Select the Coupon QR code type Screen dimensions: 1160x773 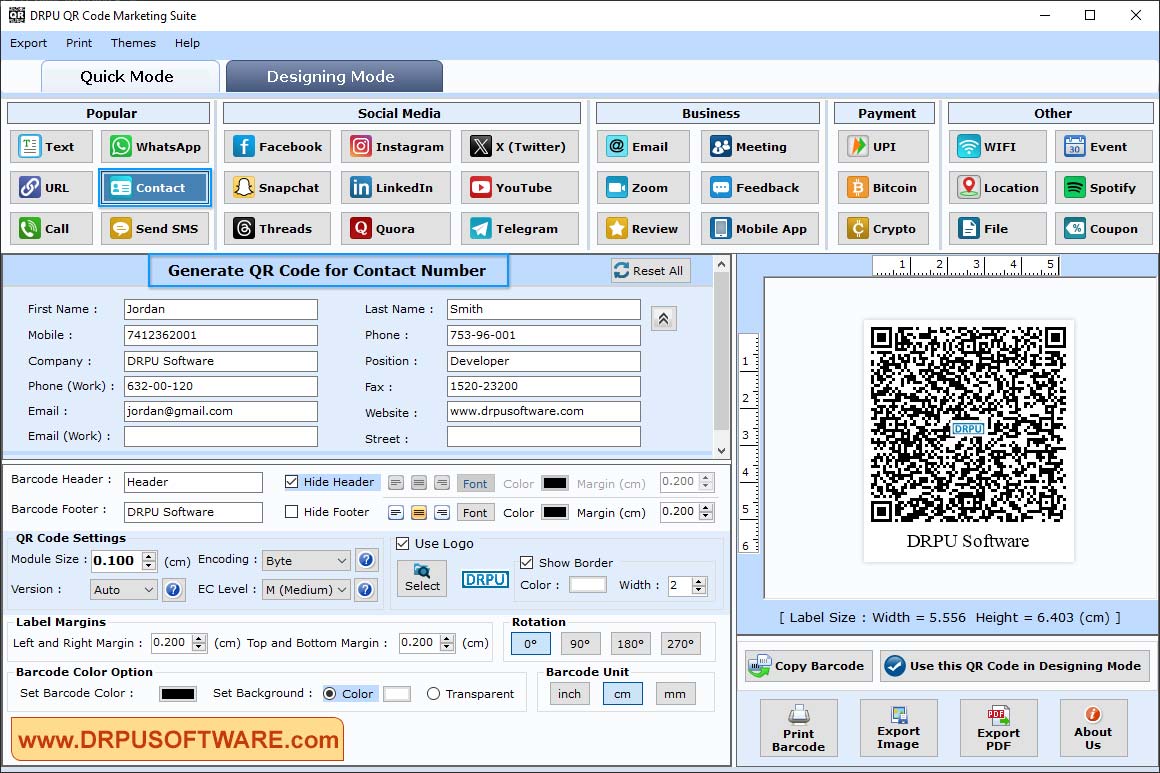1104,229
